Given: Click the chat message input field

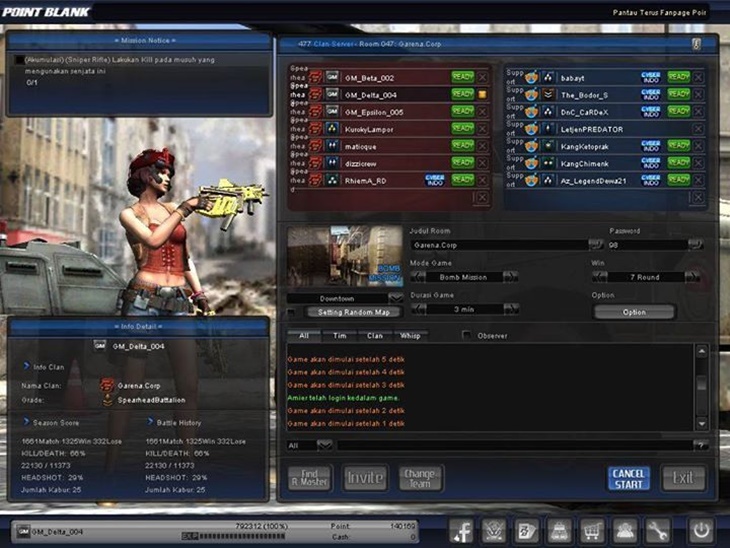Looking at the screenshot, I should pos(514,446).
